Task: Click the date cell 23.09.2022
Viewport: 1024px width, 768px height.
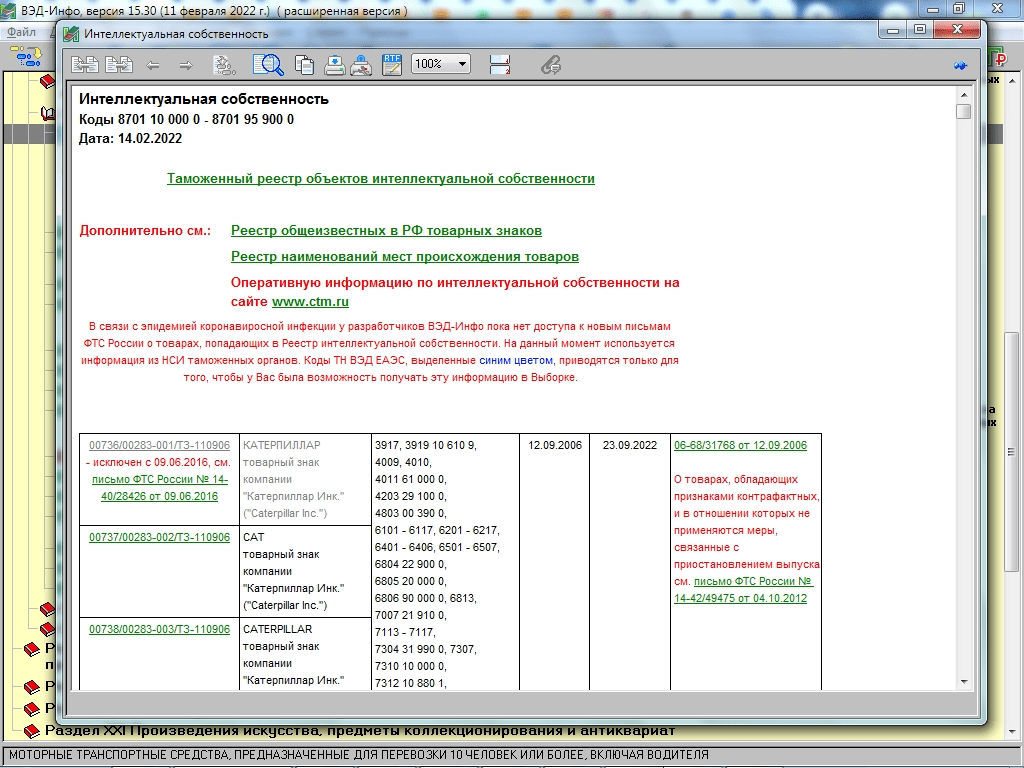Action: pyautogui.click(x=630, y=445)
